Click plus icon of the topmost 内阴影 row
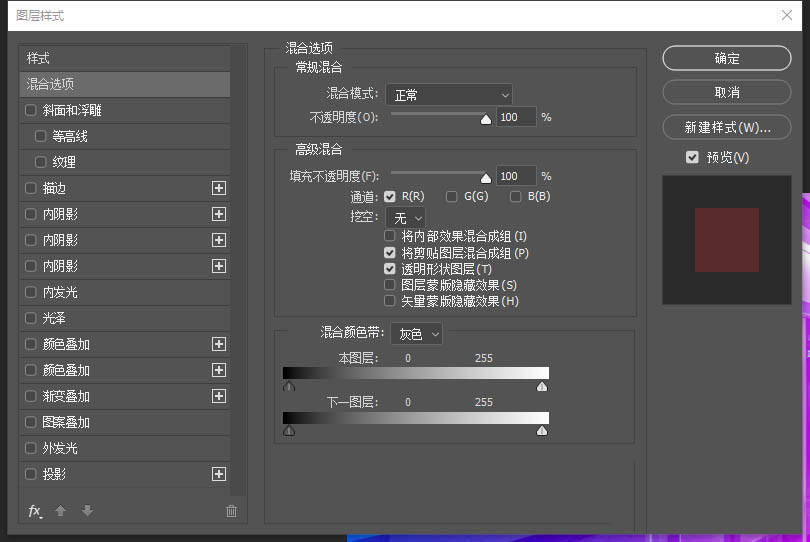 219,214
